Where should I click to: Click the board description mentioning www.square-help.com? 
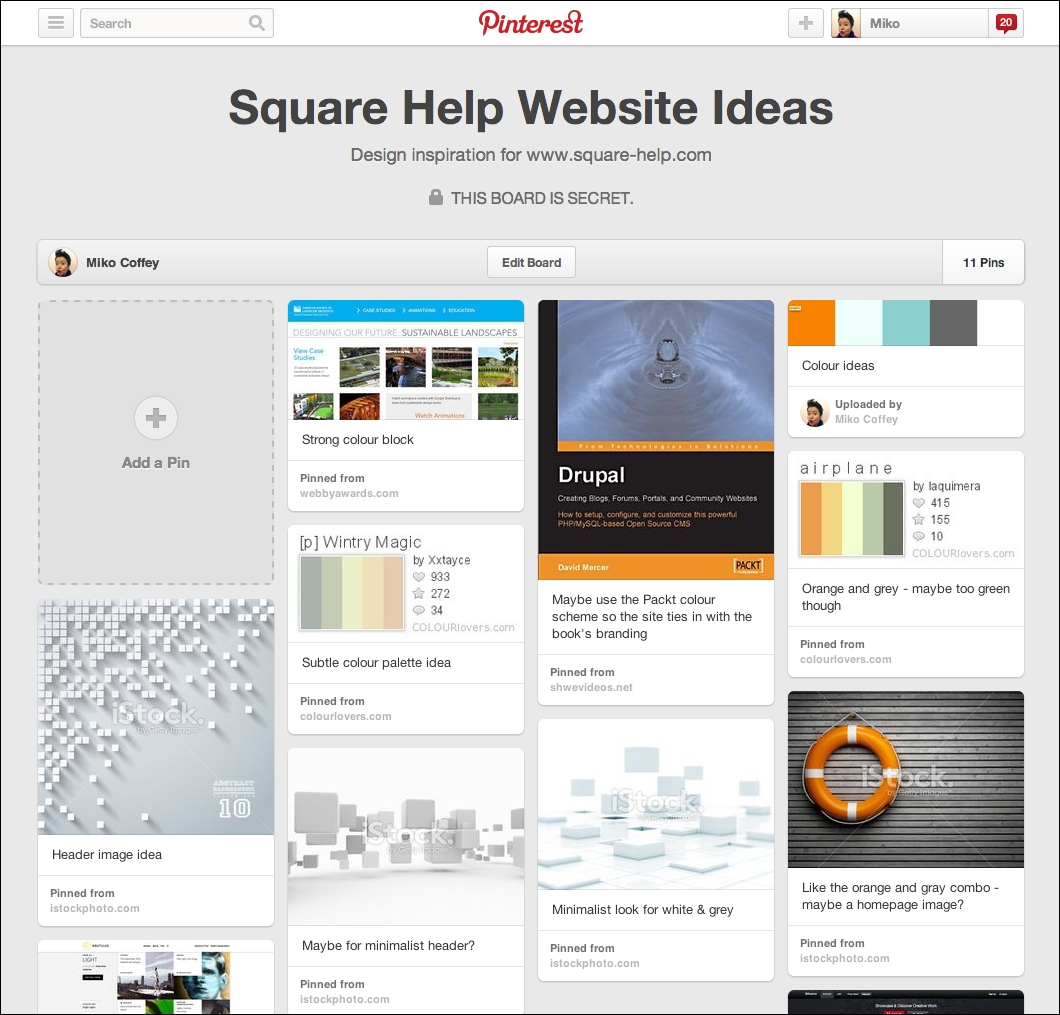tap(531, 155)
